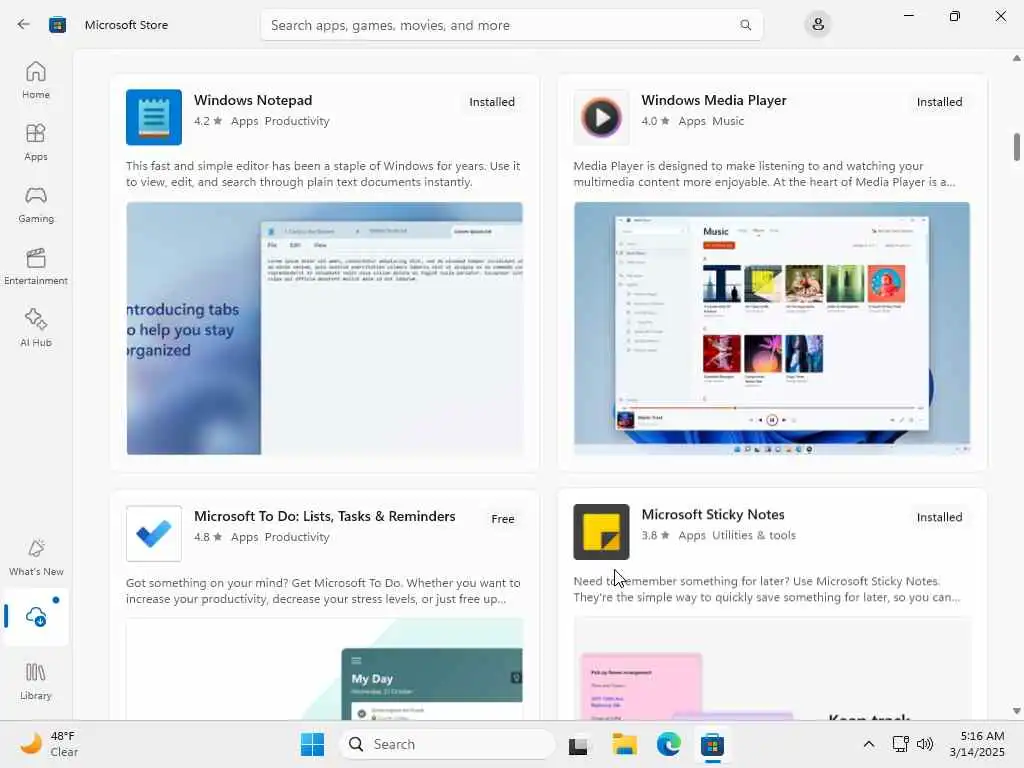Click Music category under Windows Media Player
1024x768 pixels.
728,121
